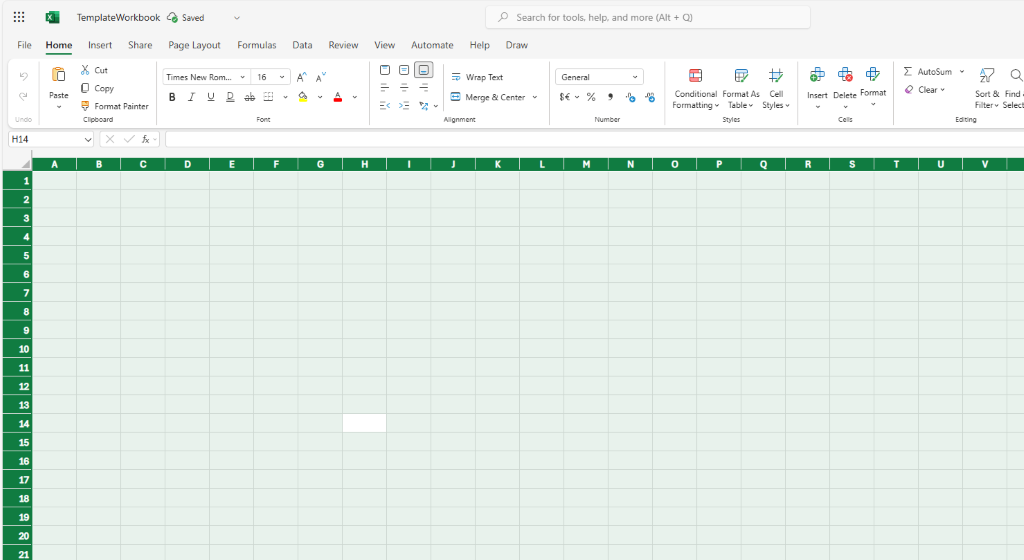The width and height of the screenshot is (1024, 560).
Task: Apply yellow fill color
Action: [x=303, y=97]
